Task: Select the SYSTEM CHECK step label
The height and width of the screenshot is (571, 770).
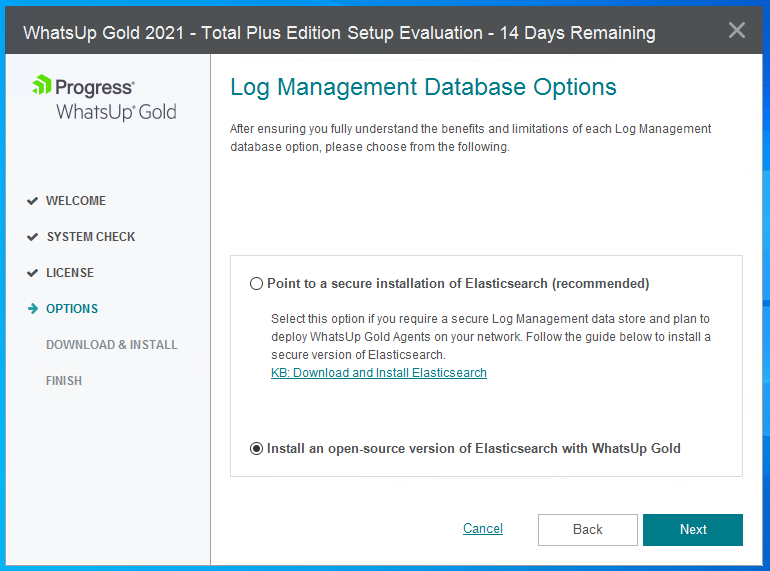Action: [91, 237]
